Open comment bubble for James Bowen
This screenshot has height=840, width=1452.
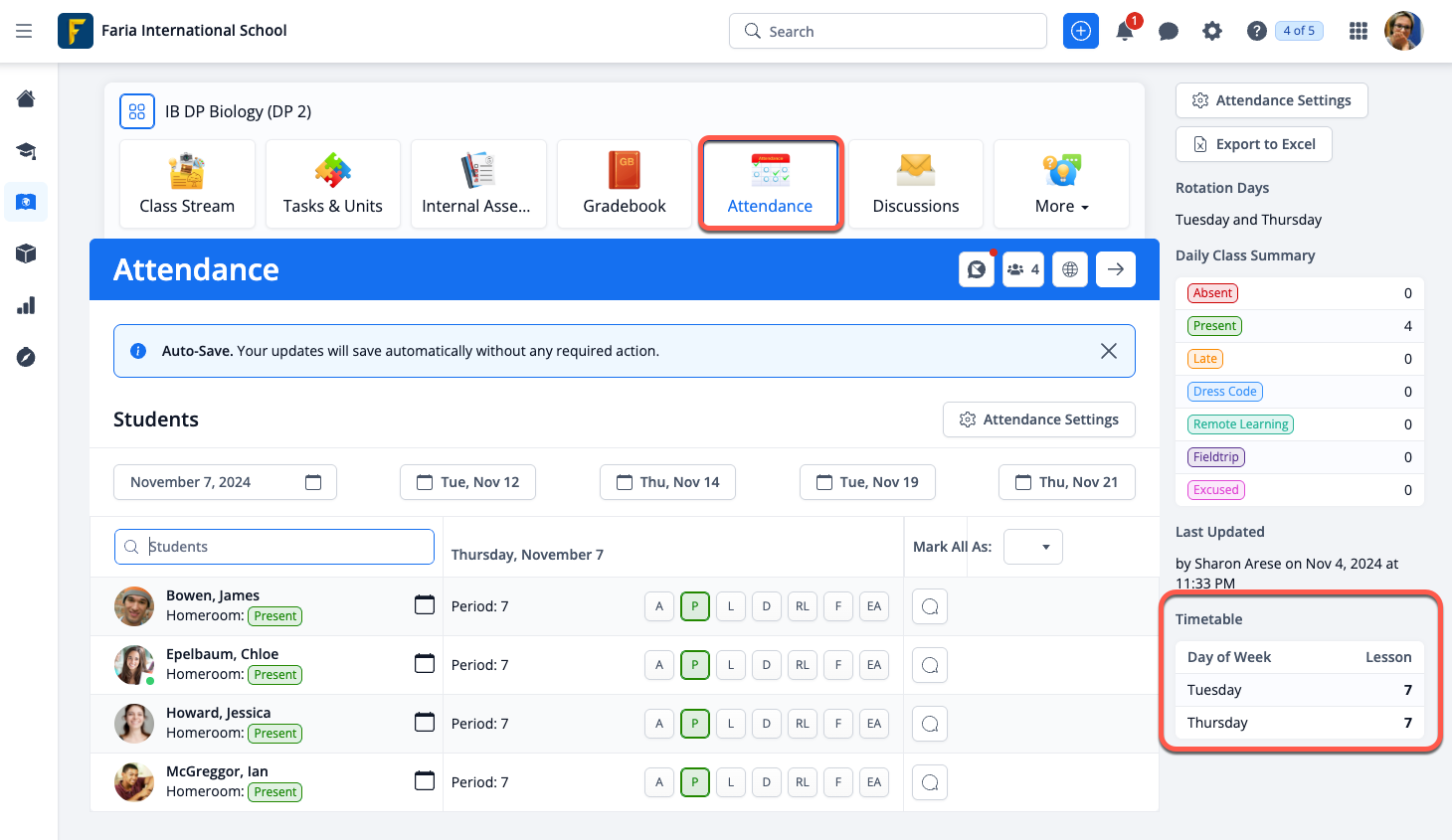coord(930,606)
